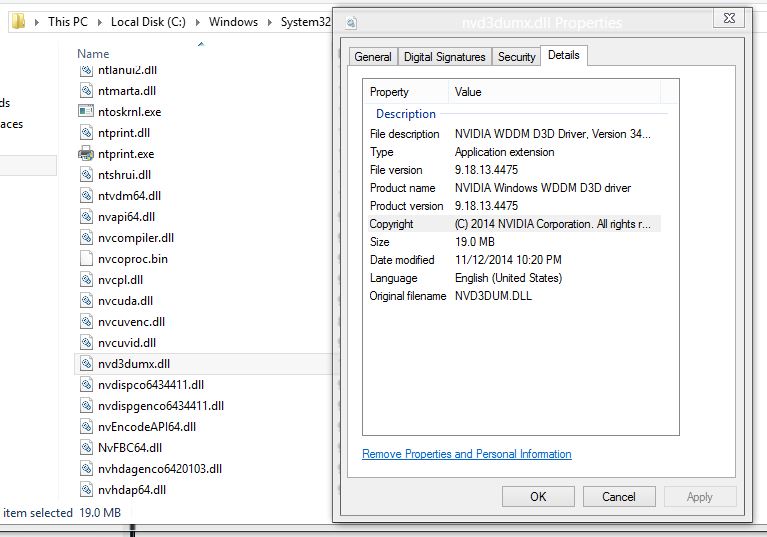Click the ntoskrnl.exe application icon
The width and height of the screenshot is (767, 537).
(x=86, y=112)
